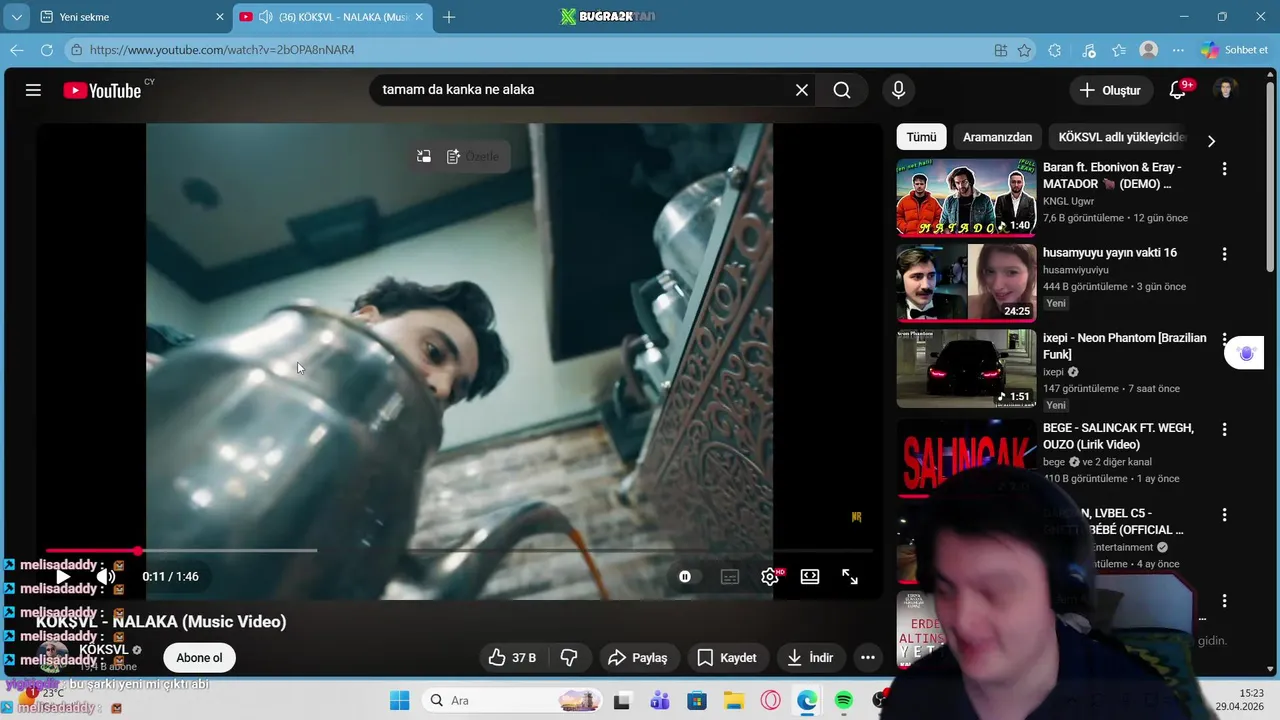The image size is (1280, 720).
Task: Add page to favorites star icon
Action: 1024,50
